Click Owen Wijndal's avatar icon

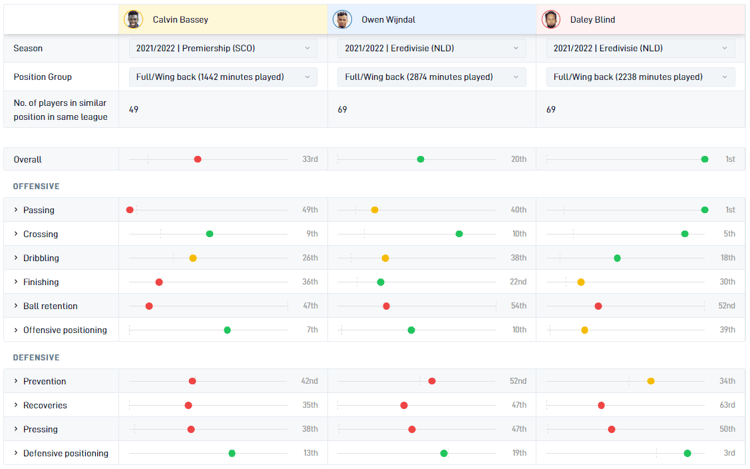pos(343,19)
